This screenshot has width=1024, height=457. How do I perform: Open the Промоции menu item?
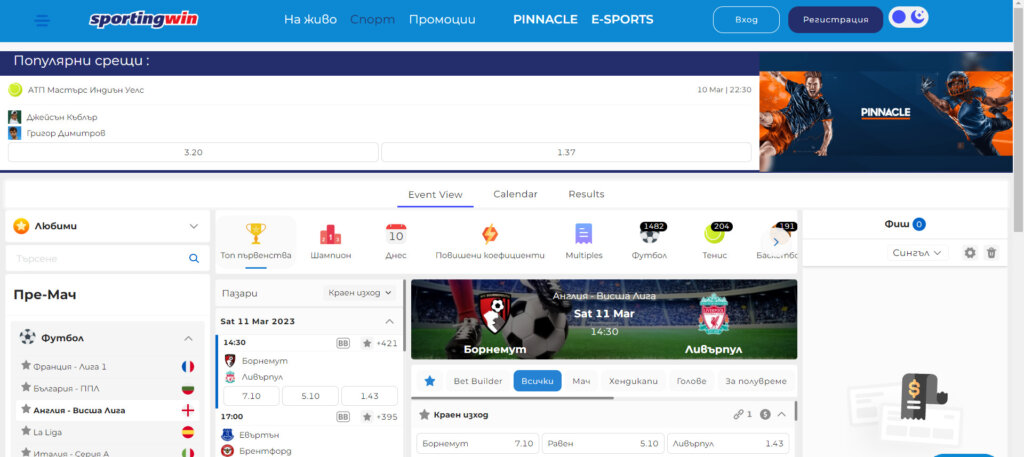click(442, 20)
